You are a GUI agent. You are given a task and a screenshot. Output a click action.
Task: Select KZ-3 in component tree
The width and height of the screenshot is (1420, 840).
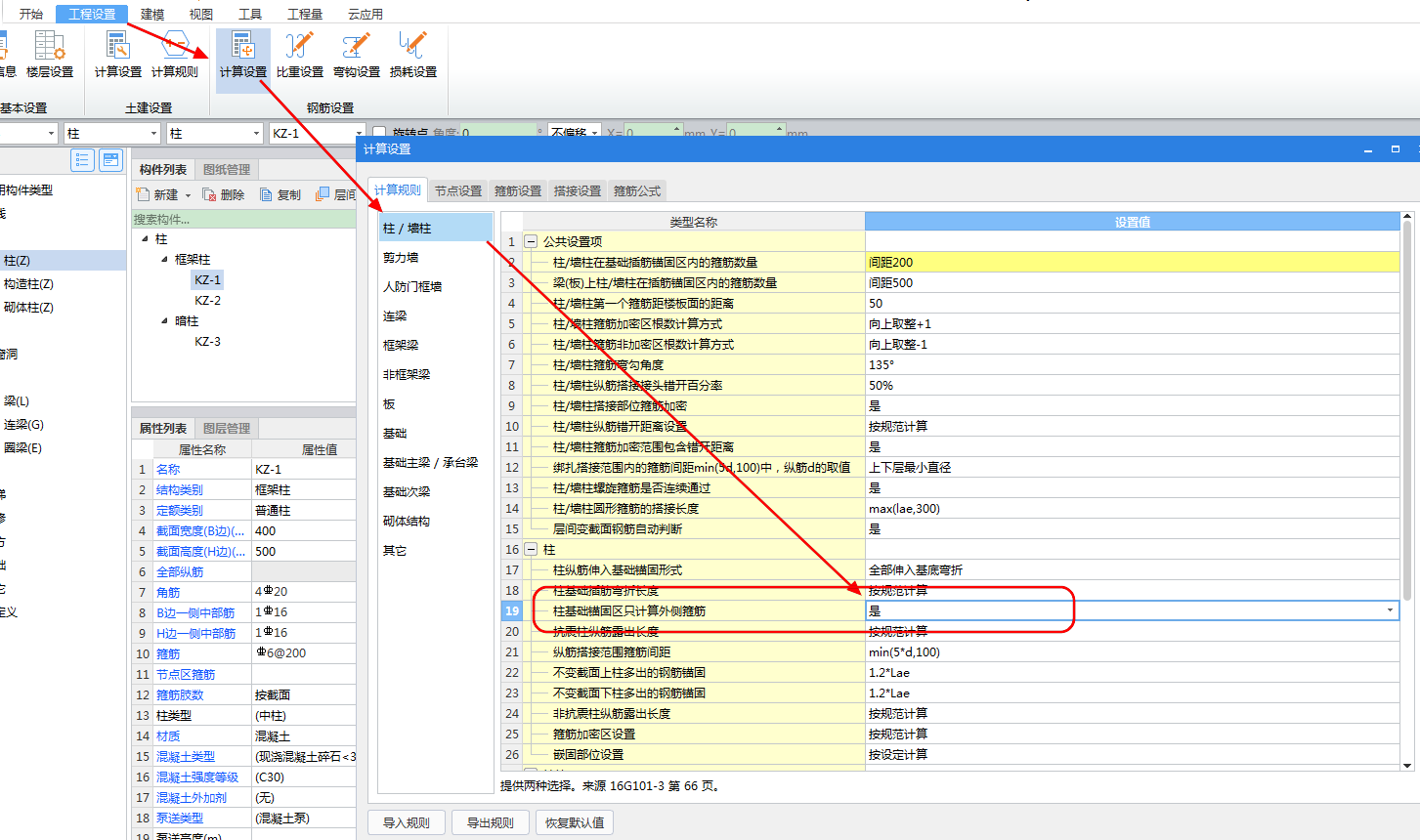click(208, 342)
